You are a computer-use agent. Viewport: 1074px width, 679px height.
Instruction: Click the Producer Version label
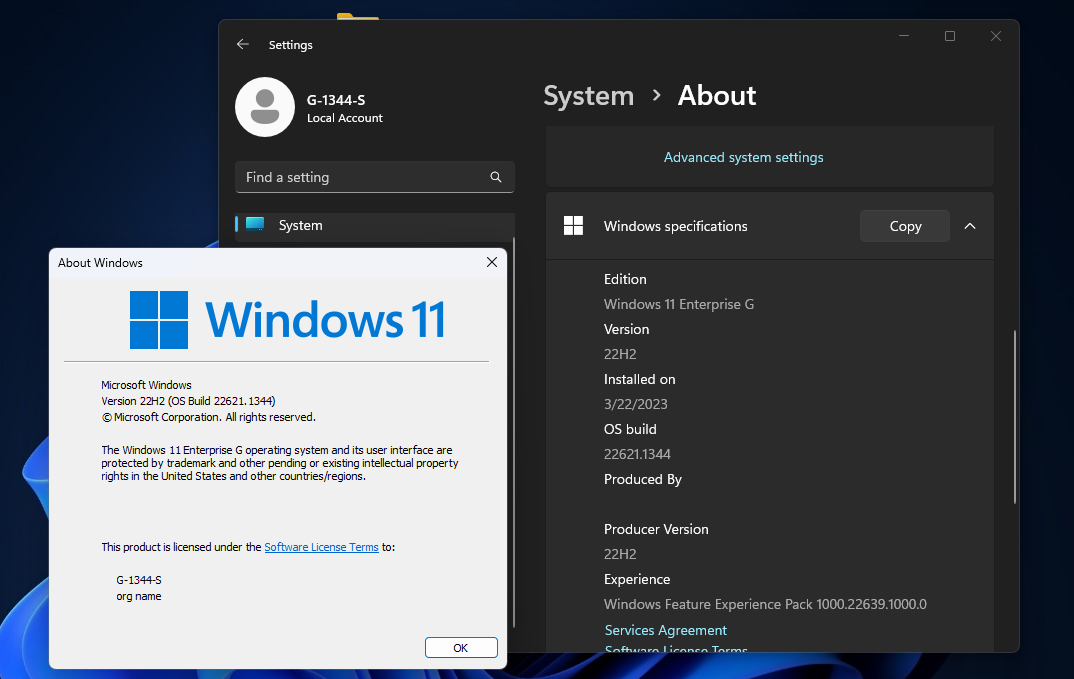click(x=655, y=529)
